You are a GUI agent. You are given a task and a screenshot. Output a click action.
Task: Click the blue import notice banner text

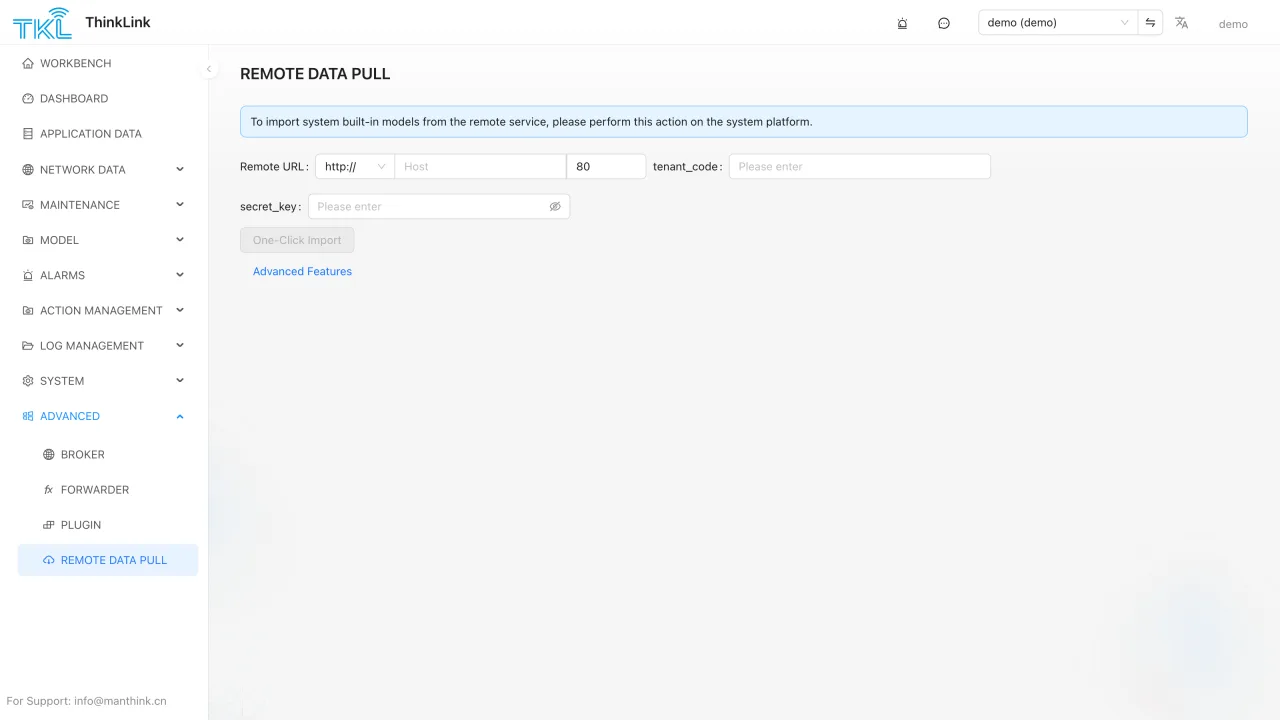531,122
